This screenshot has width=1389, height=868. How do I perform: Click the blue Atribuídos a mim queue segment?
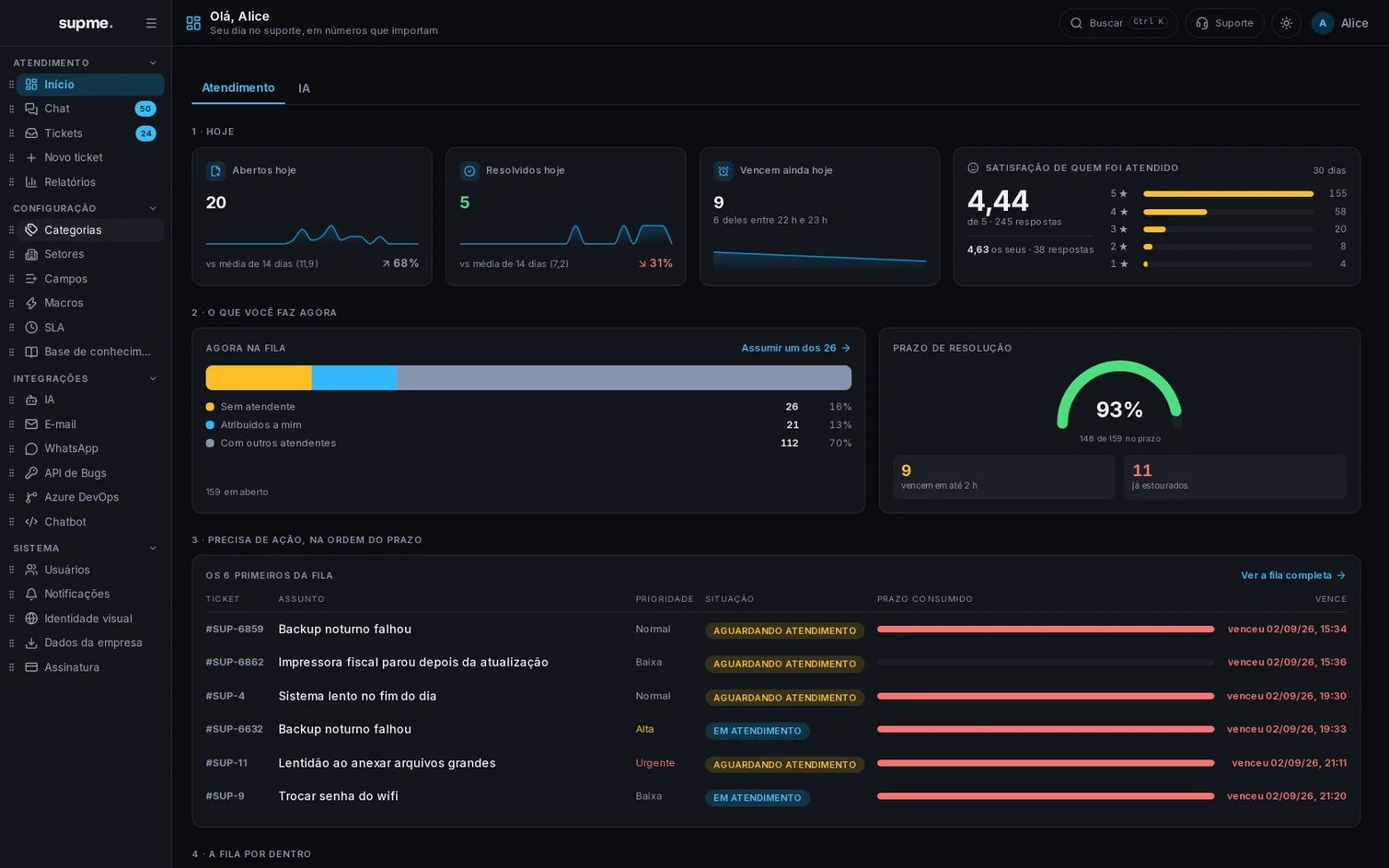click(354, 377)
